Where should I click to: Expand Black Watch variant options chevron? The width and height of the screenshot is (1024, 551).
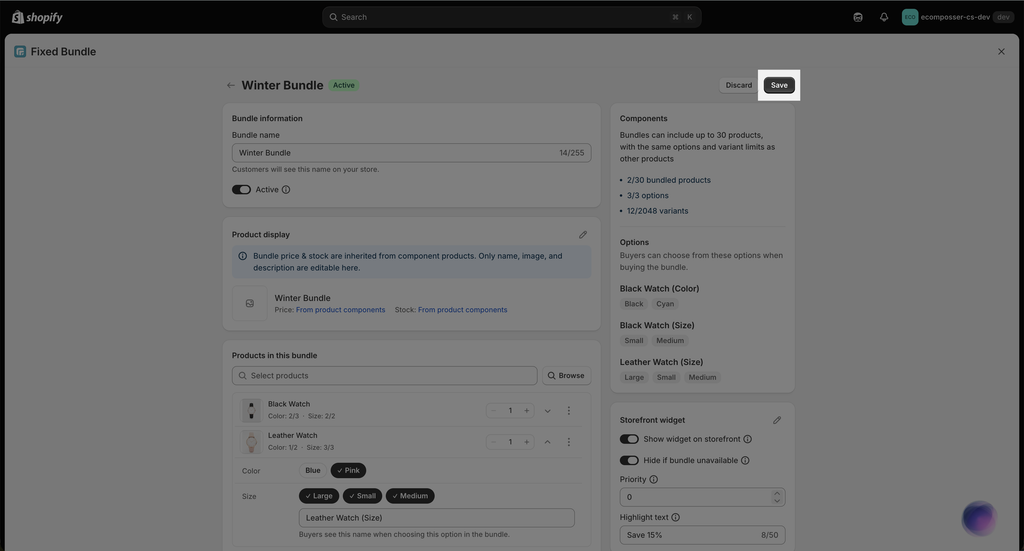pyautogui.click(x=547, y=411)
